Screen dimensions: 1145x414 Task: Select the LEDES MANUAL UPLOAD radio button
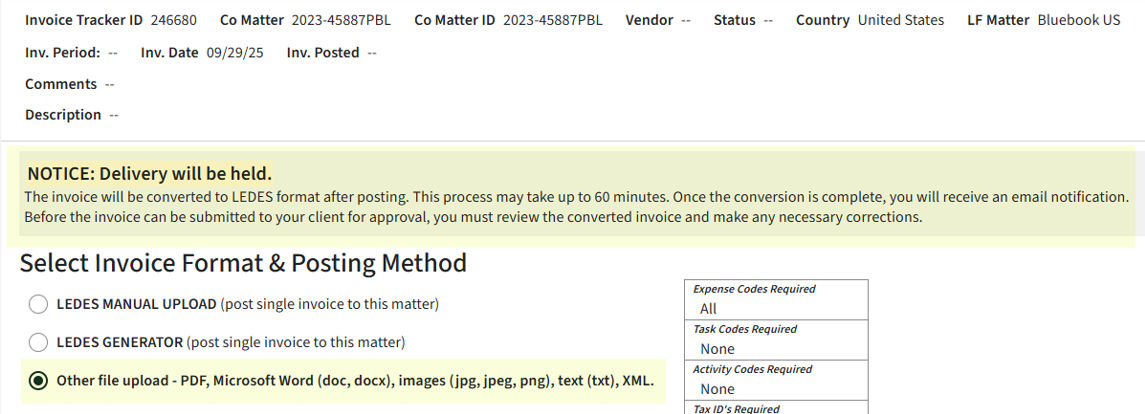click(x=38, y=304)
